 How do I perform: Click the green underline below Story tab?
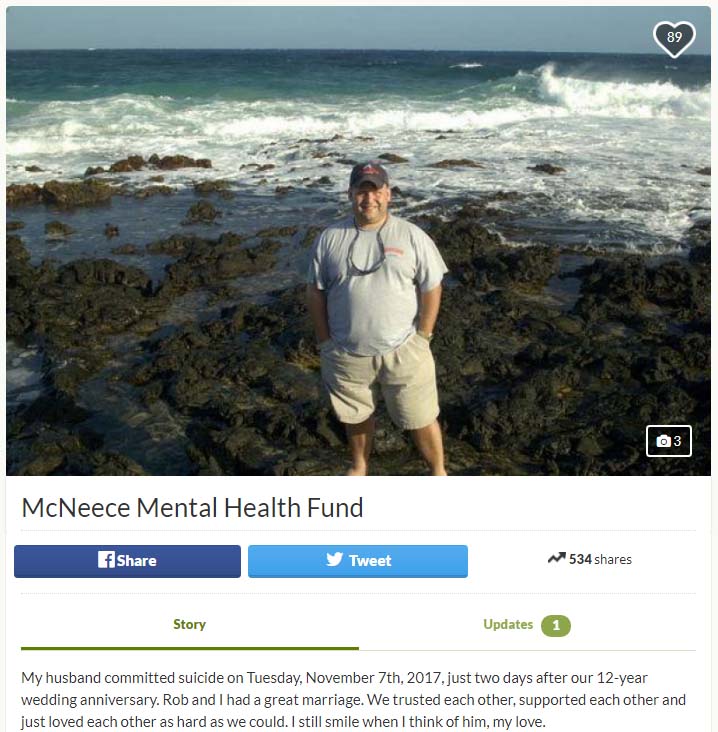[x=190, y=648]
